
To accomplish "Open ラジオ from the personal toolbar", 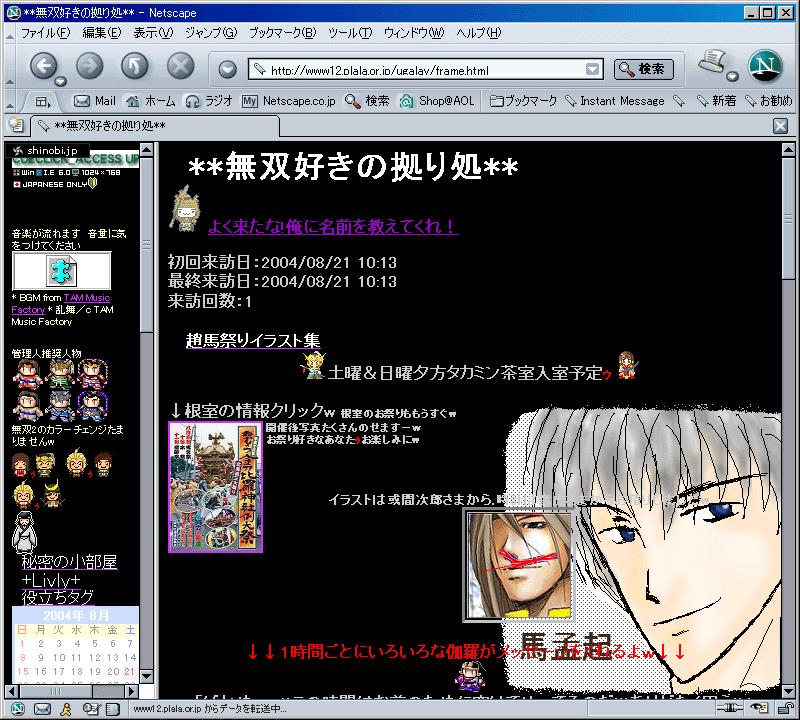I will (209, 101).
